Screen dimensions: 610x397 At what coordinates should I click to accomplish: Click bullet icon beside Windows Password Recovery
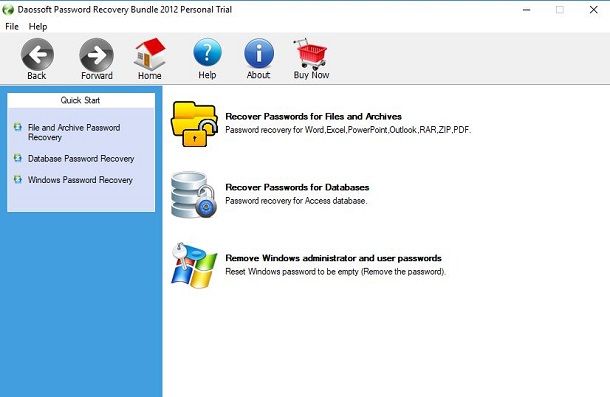(x=18, y=179)
